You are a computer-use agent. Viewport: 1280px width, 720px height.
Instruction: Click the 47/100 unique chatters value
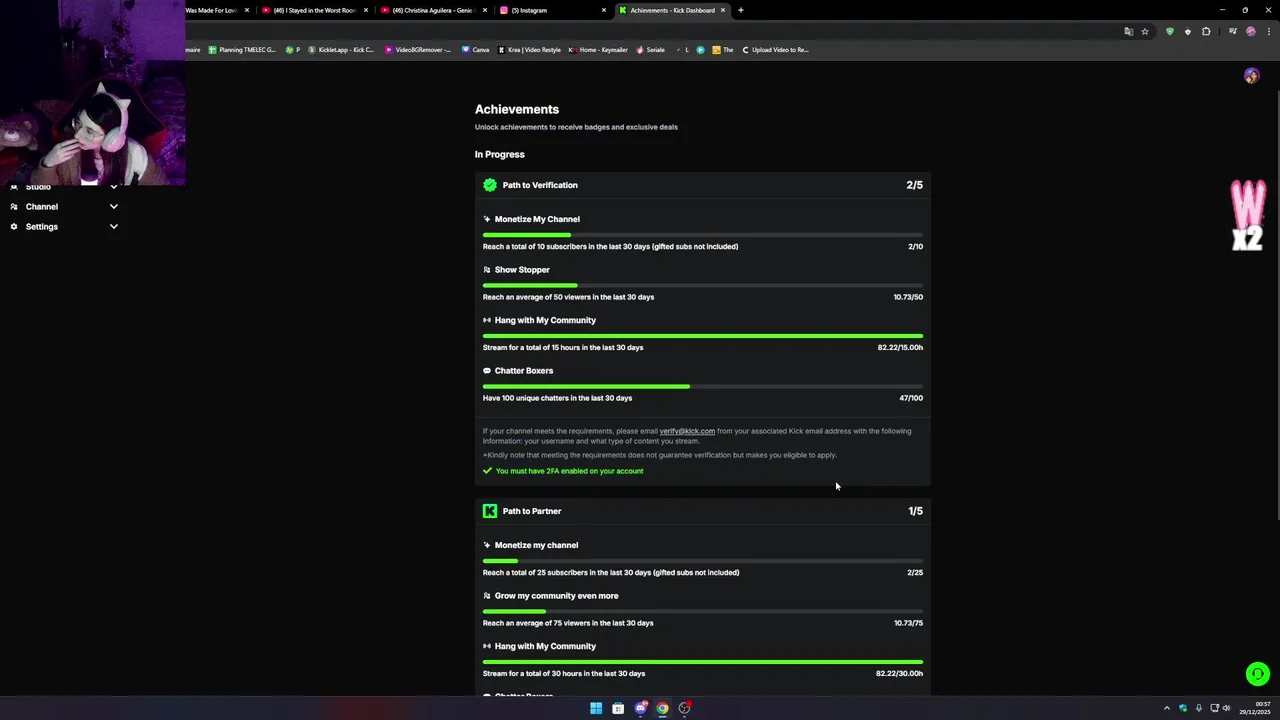tap(911, 398)
